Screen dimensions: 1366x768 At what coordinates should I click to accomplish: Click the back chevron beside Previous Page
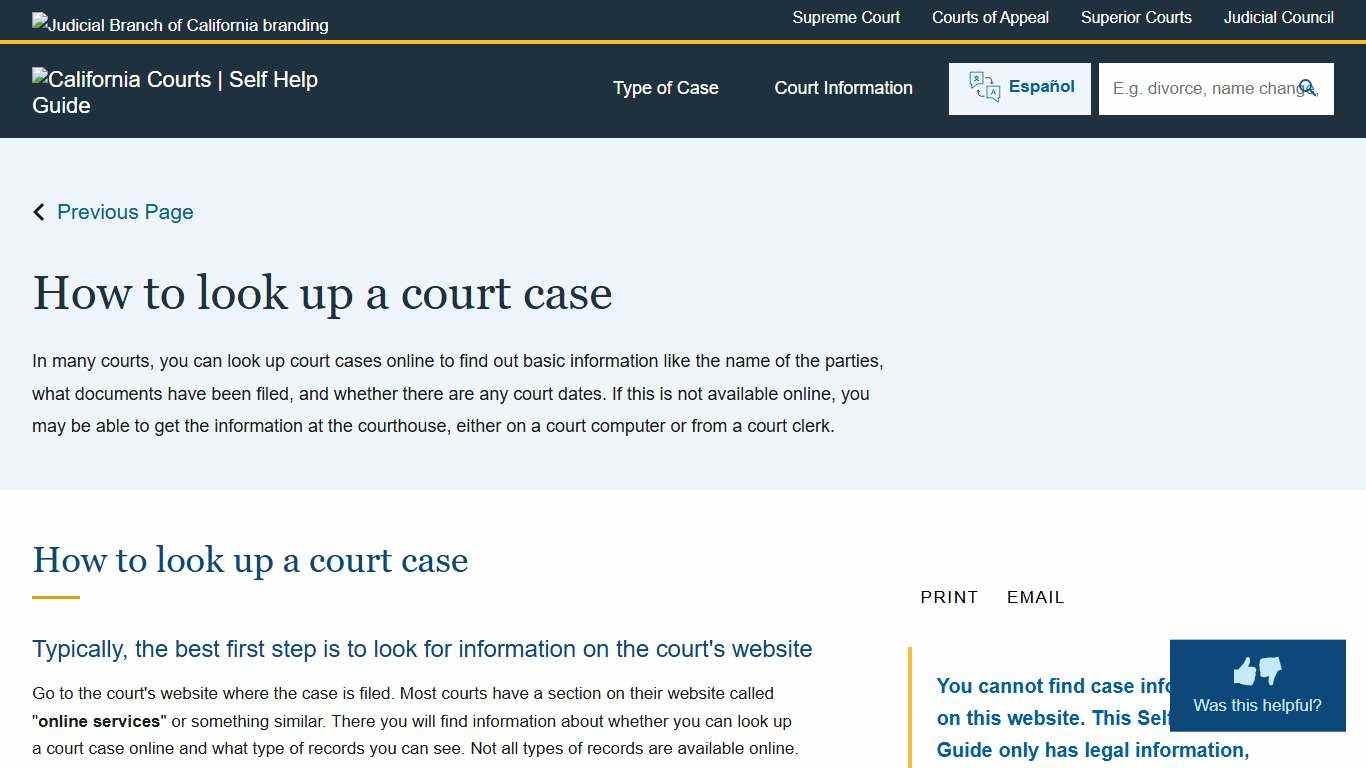pos(38,211)
